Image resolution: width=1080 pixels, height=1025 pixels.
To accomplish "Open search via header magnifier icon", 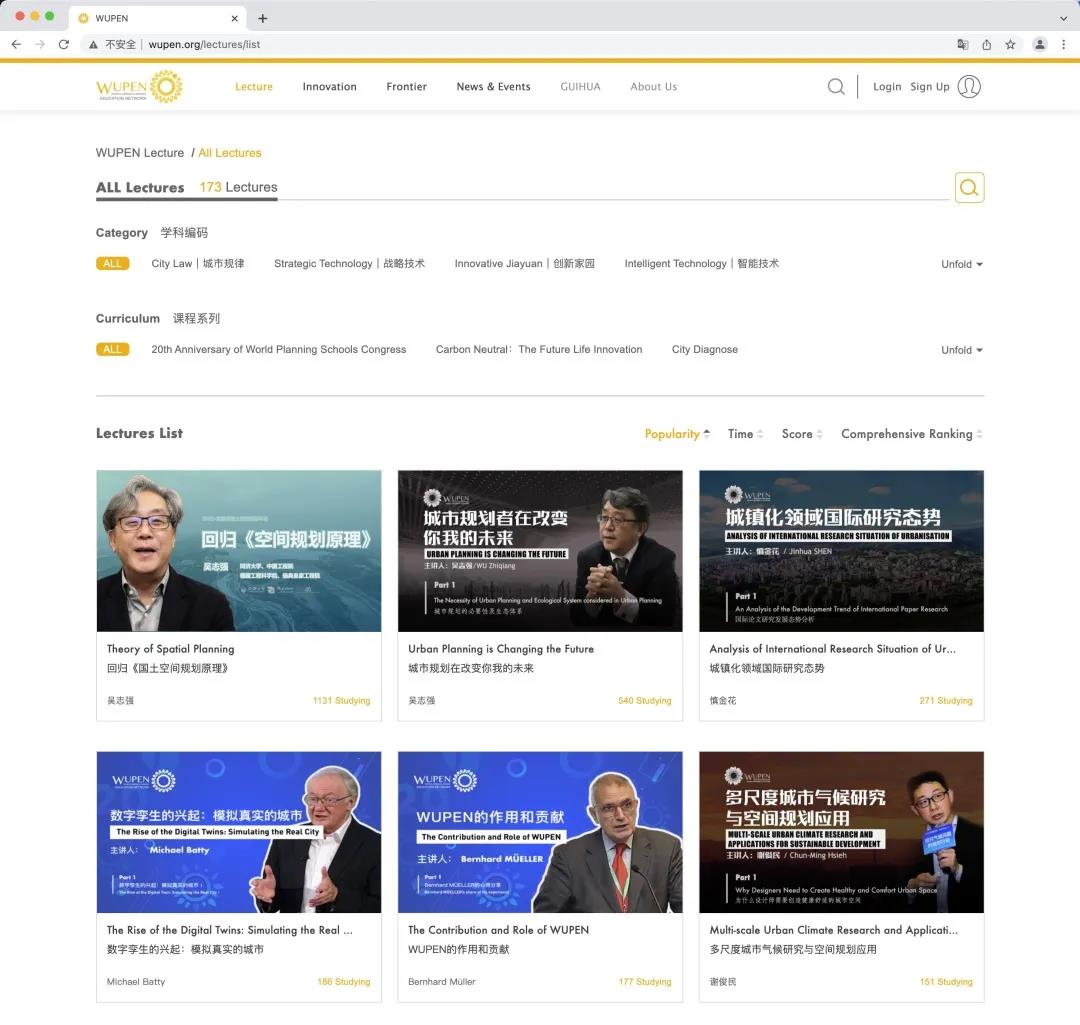I will [x=835, y=87].
